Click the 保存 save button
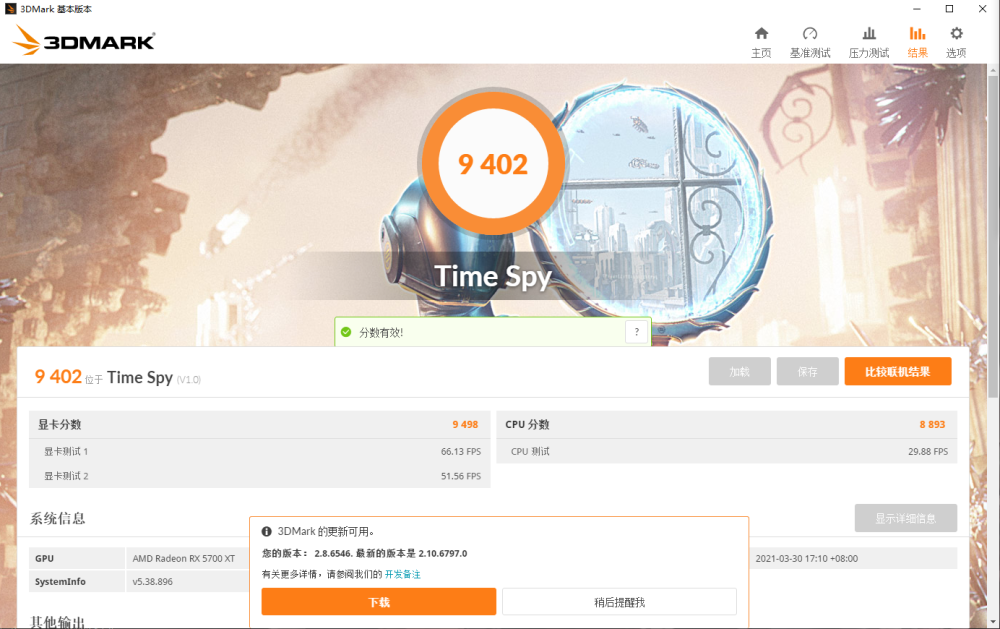The image size is (1000, 629). coord(807,371)
